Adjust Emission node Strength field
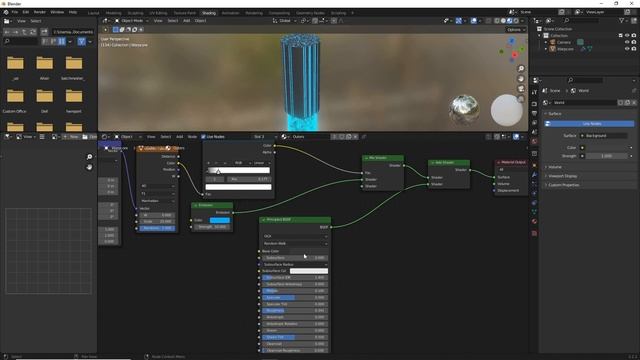 212,227
